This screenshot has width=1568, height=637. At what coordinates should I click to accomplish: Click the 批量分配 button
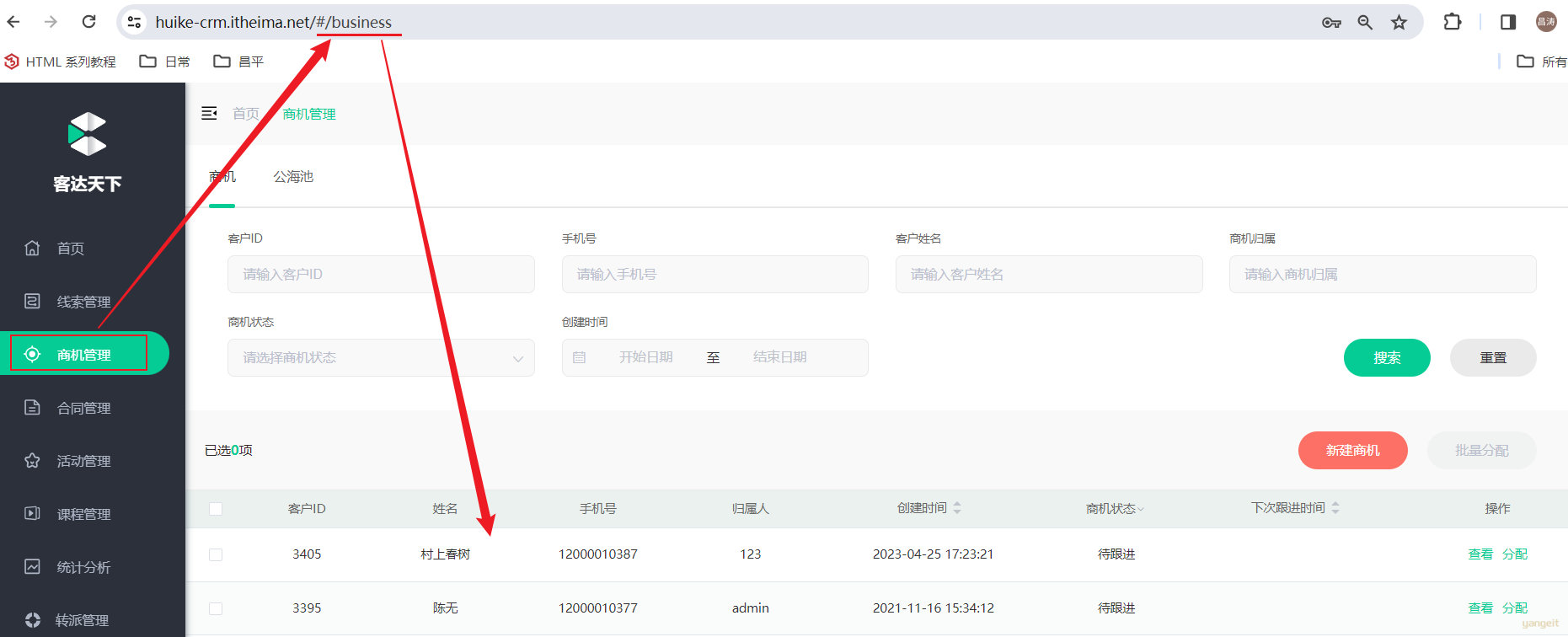point(1482,450)
